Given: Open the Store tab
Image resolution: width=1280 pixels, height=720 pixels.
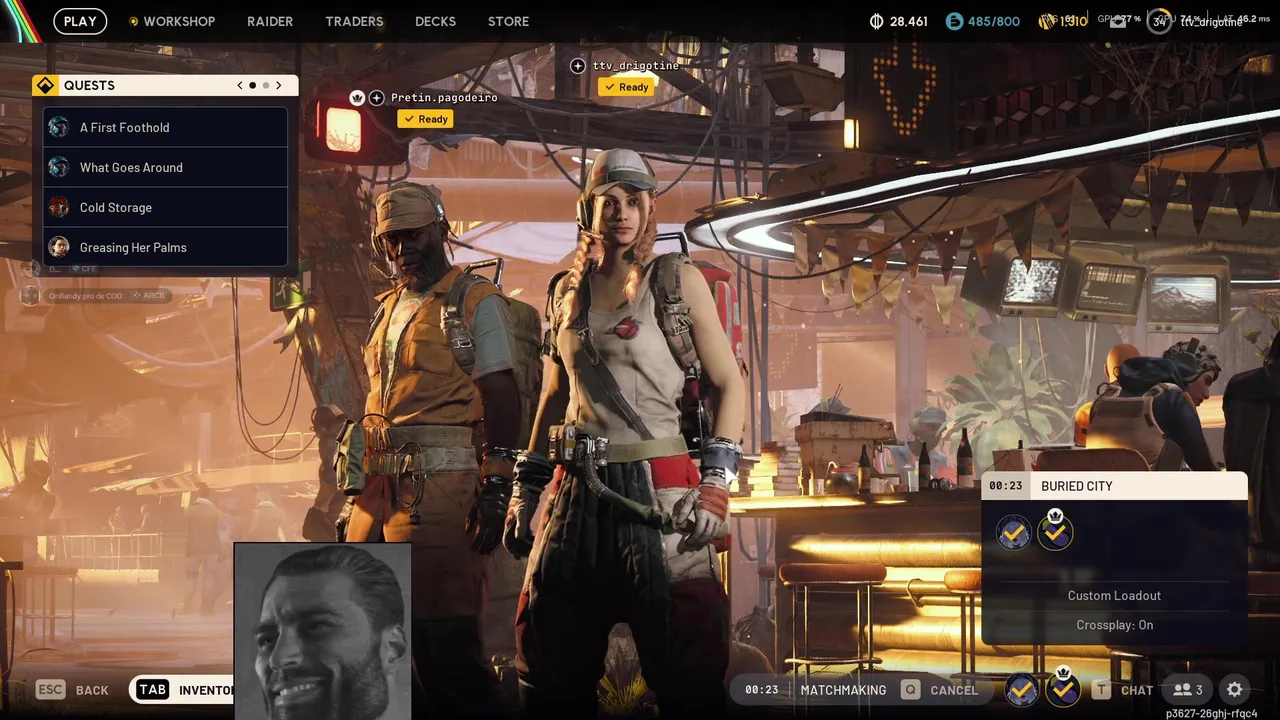Looking at the screenshot, I should coord(508,21).
